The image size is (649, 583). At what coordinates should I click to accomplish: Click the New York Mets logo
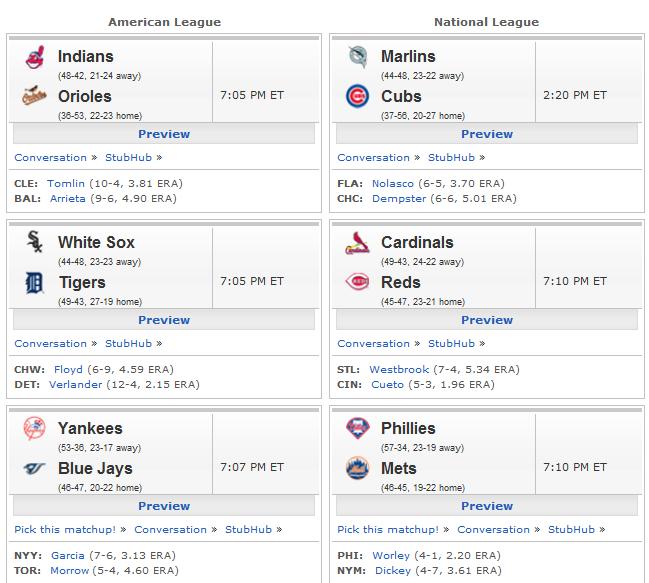(357, 468)
